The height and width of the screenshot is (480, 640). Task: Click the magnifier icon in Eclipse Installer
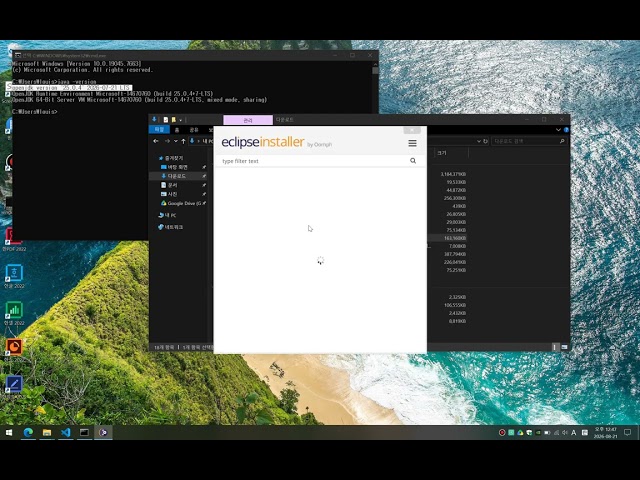coord(413,161)
